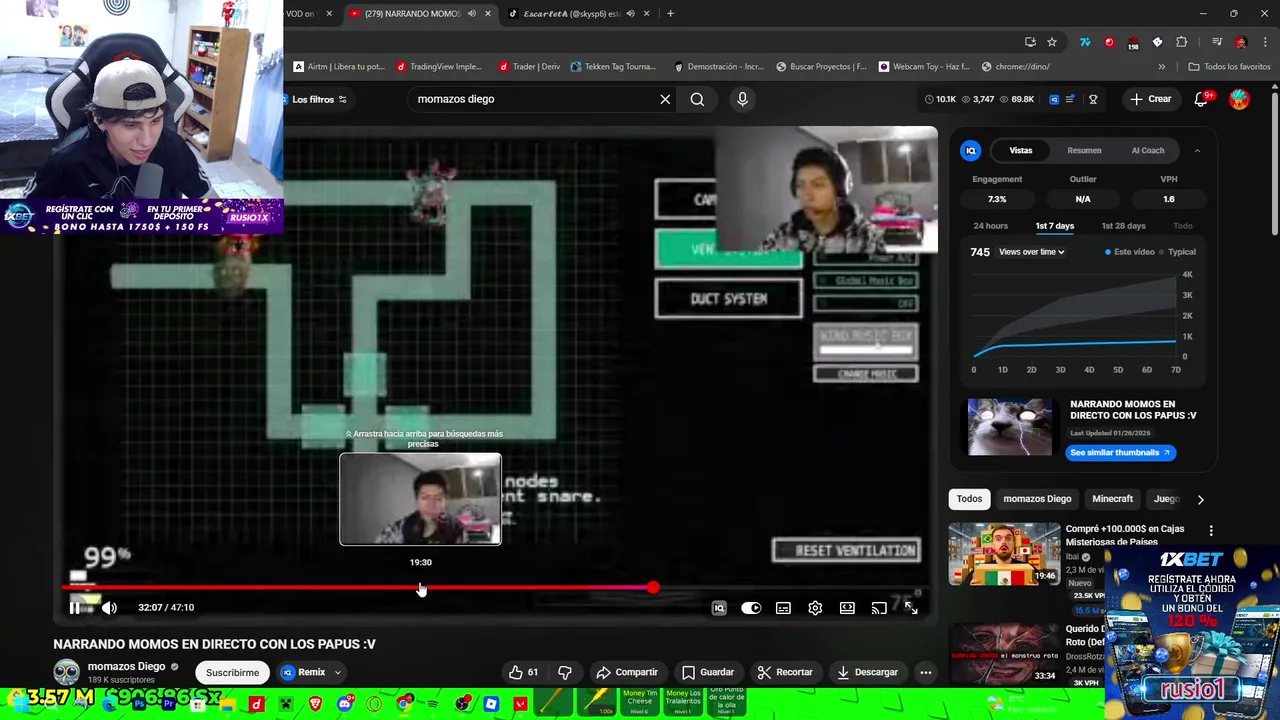The height and width of the screenshot is (720, 1280).
Task: Expand the Remix dropdown arrow
Action: coord(338,673)
